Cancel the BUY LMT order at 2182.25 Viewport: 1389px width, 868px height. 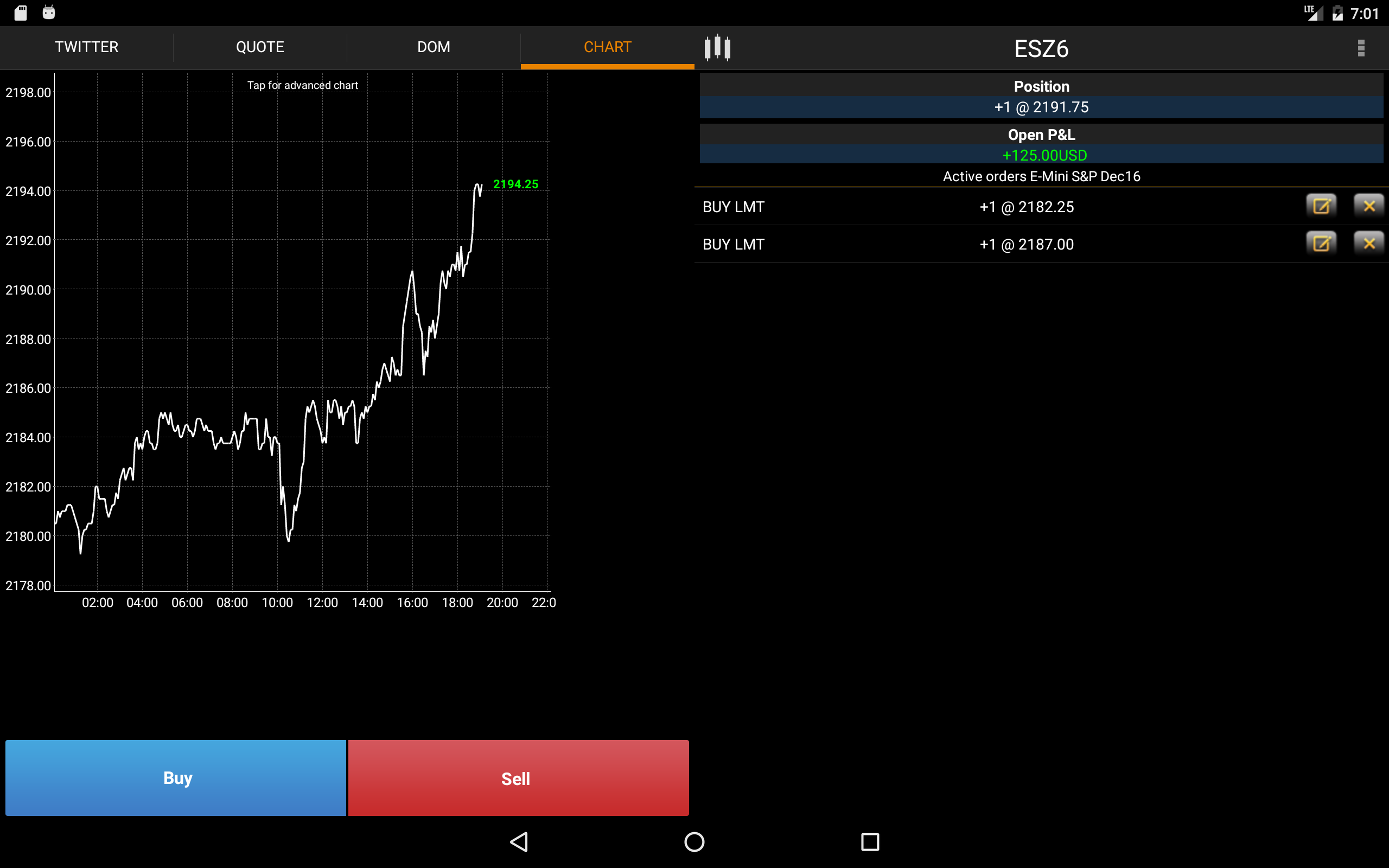[x=1368, y=206]
